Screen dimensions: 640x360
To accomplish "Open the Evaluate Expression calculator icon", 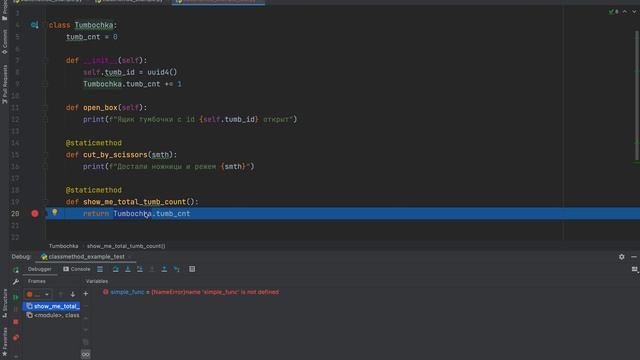I will (192, 269).
